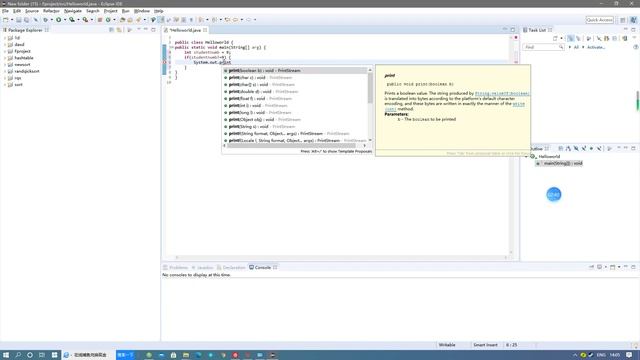Viewport: 640px width, 360px height.
Task: Open the Project menu
Action: coord(111,11)
